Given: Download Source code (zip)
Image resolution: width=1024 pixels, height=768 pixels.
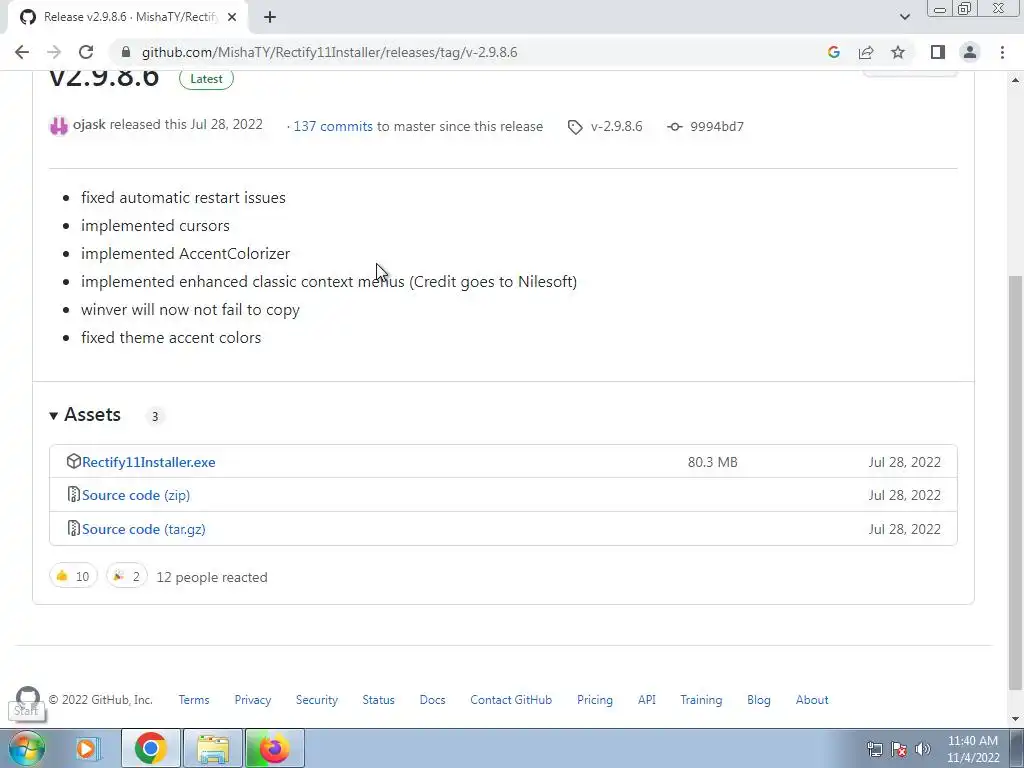Looking at the screenshot, I should click(136, 495).
